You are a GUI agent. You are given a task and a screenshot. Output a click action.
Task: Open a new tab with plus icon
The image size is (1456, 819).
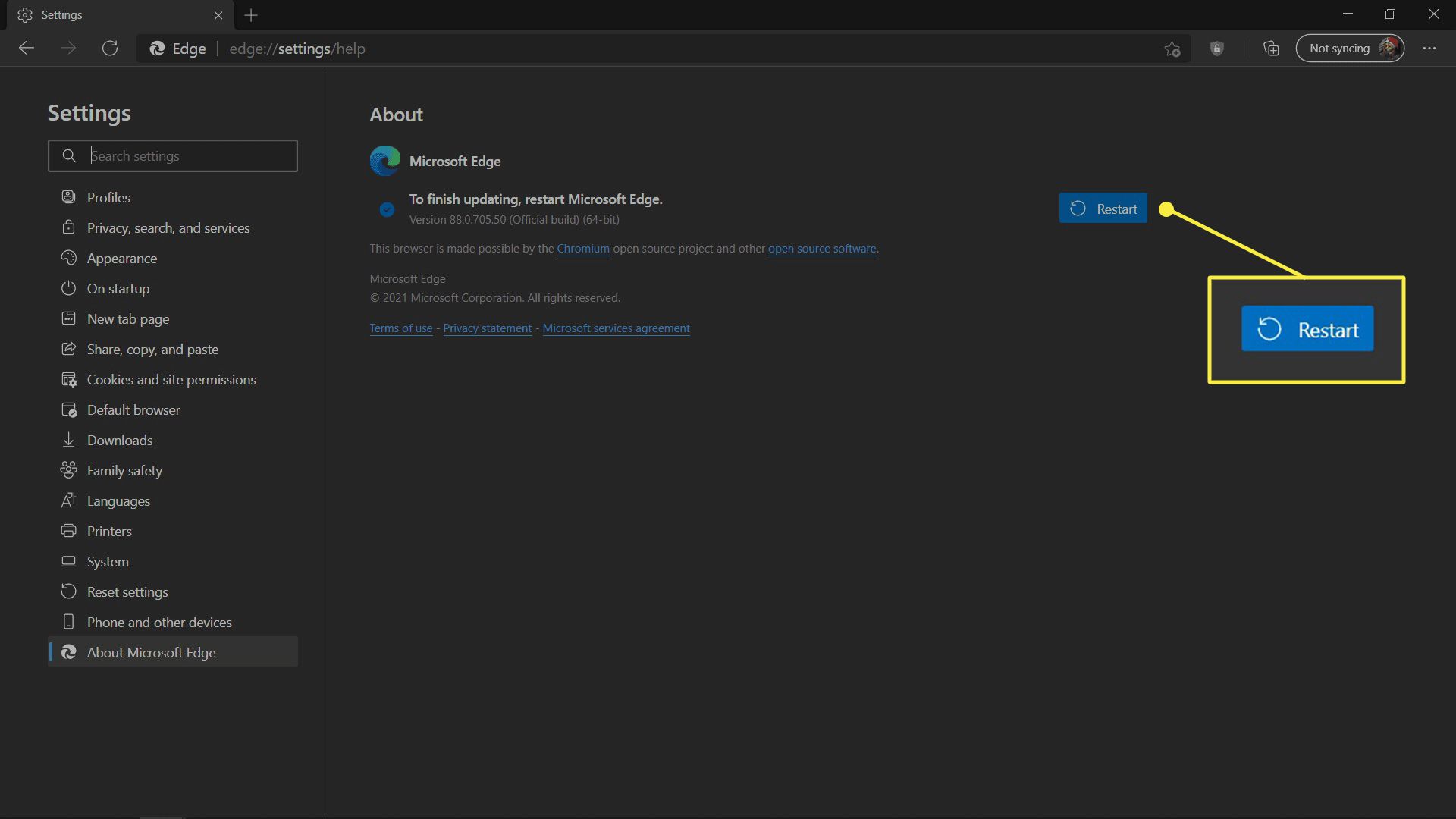tap(251, 15)
